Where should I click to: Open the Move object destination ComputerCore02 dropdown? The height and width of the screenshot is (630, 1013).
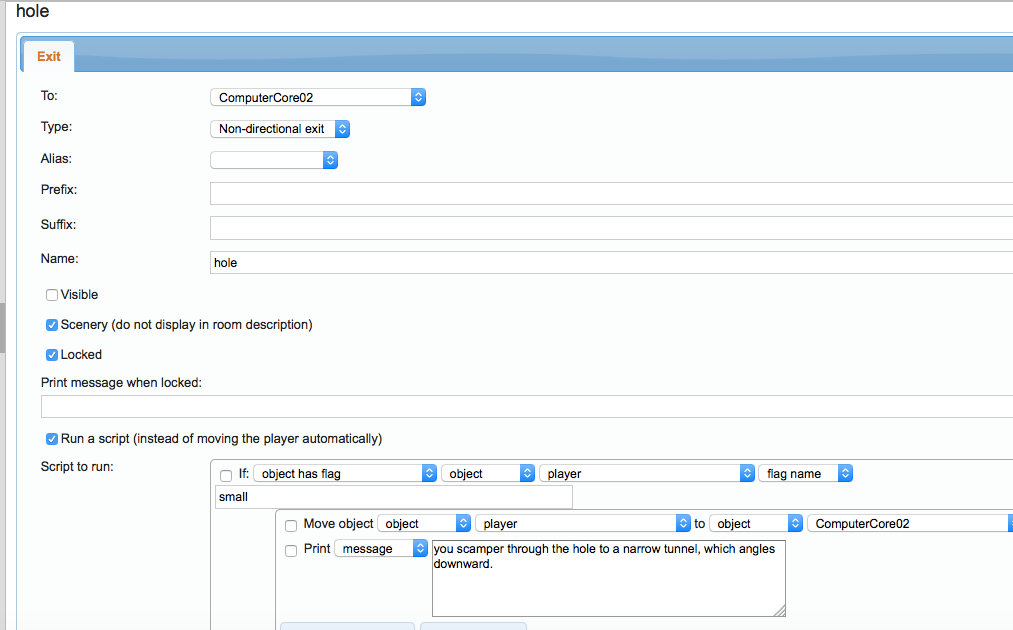[909, 523]
